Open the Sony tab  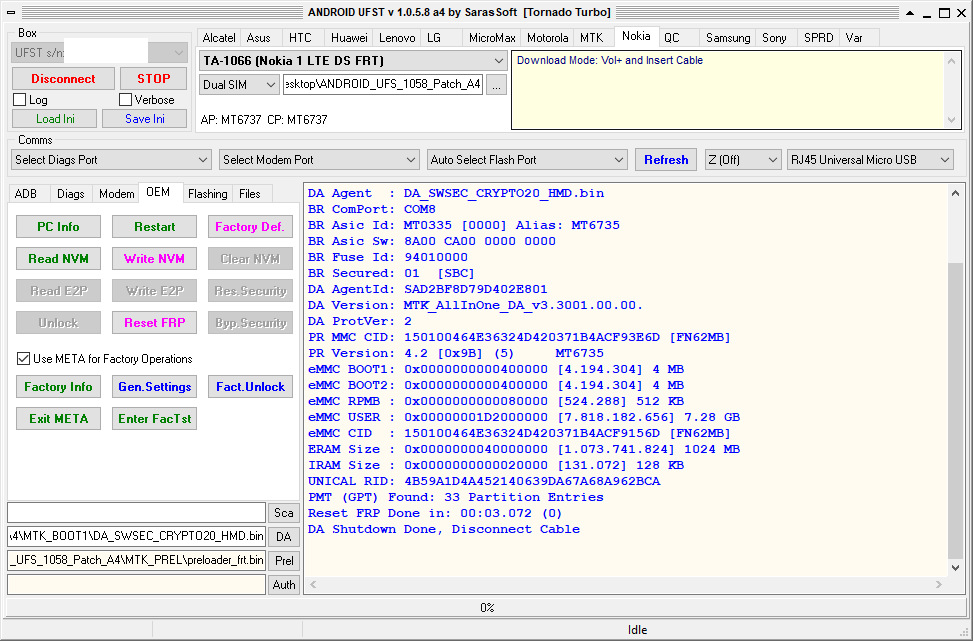point(774,38)
